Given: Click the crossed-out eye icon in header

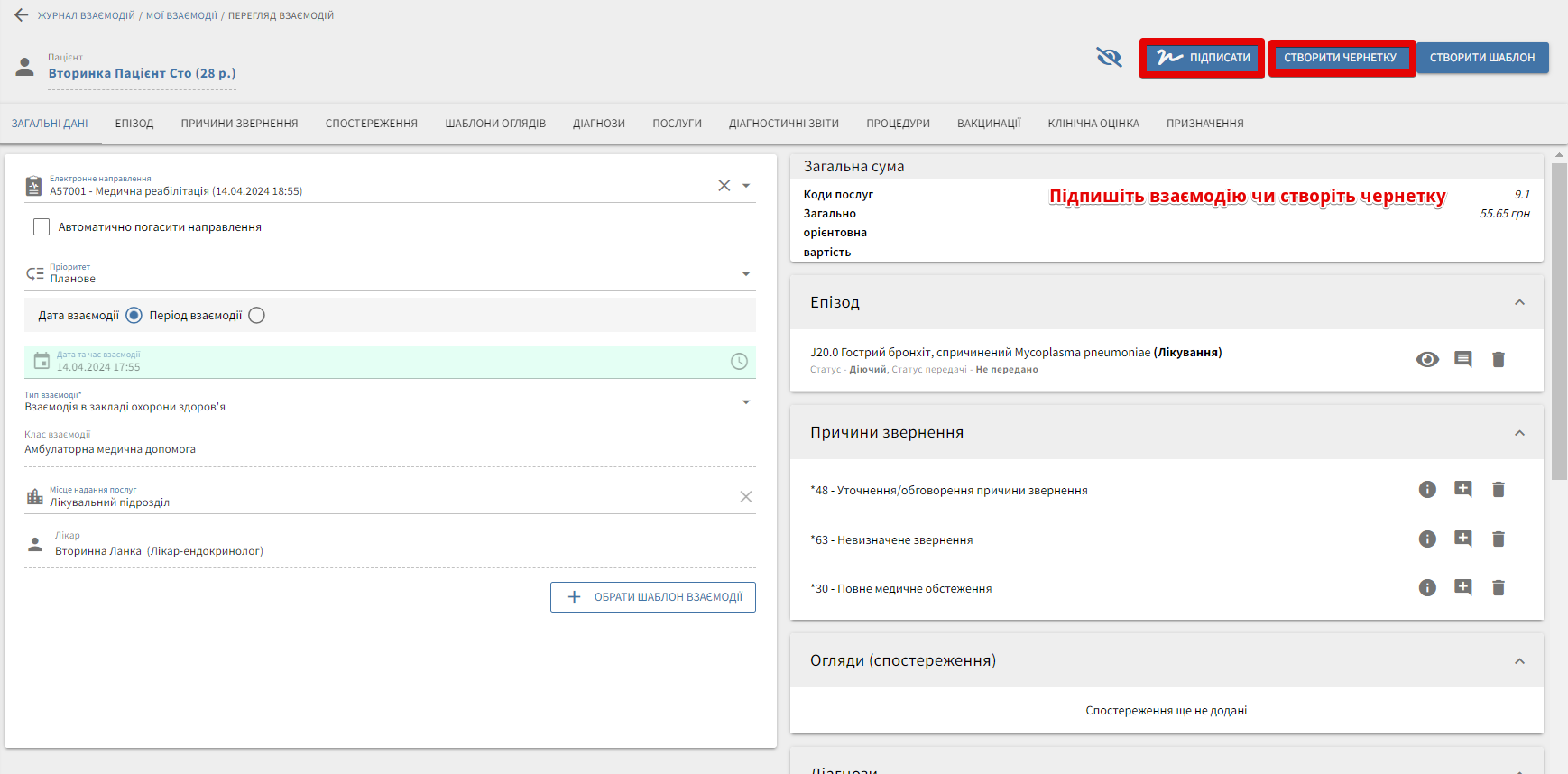Looking at the screenshot, I should 1109,58.
